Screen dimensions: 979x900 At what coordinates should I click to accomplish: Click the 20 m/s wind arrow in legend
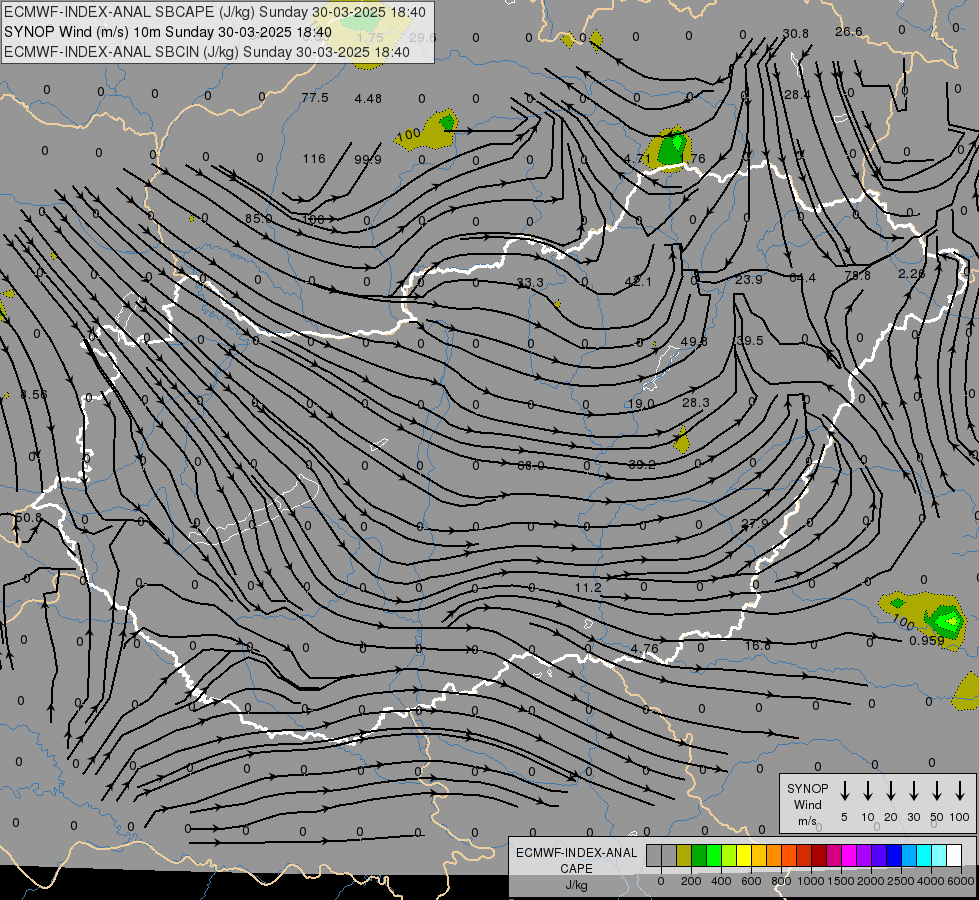(890, 791)
